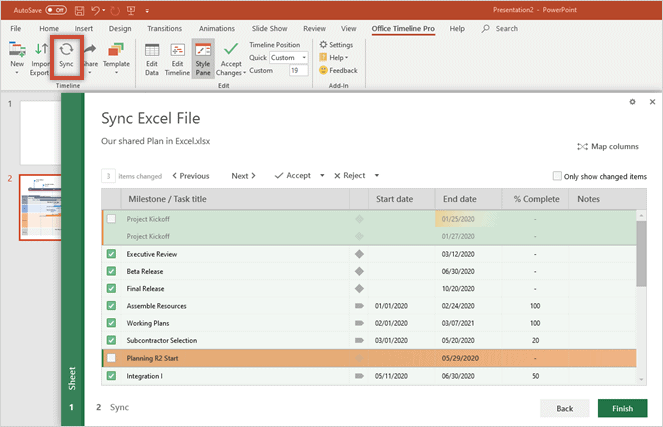
Task: Open the Slide Show tab
Action: coord(269,28)
